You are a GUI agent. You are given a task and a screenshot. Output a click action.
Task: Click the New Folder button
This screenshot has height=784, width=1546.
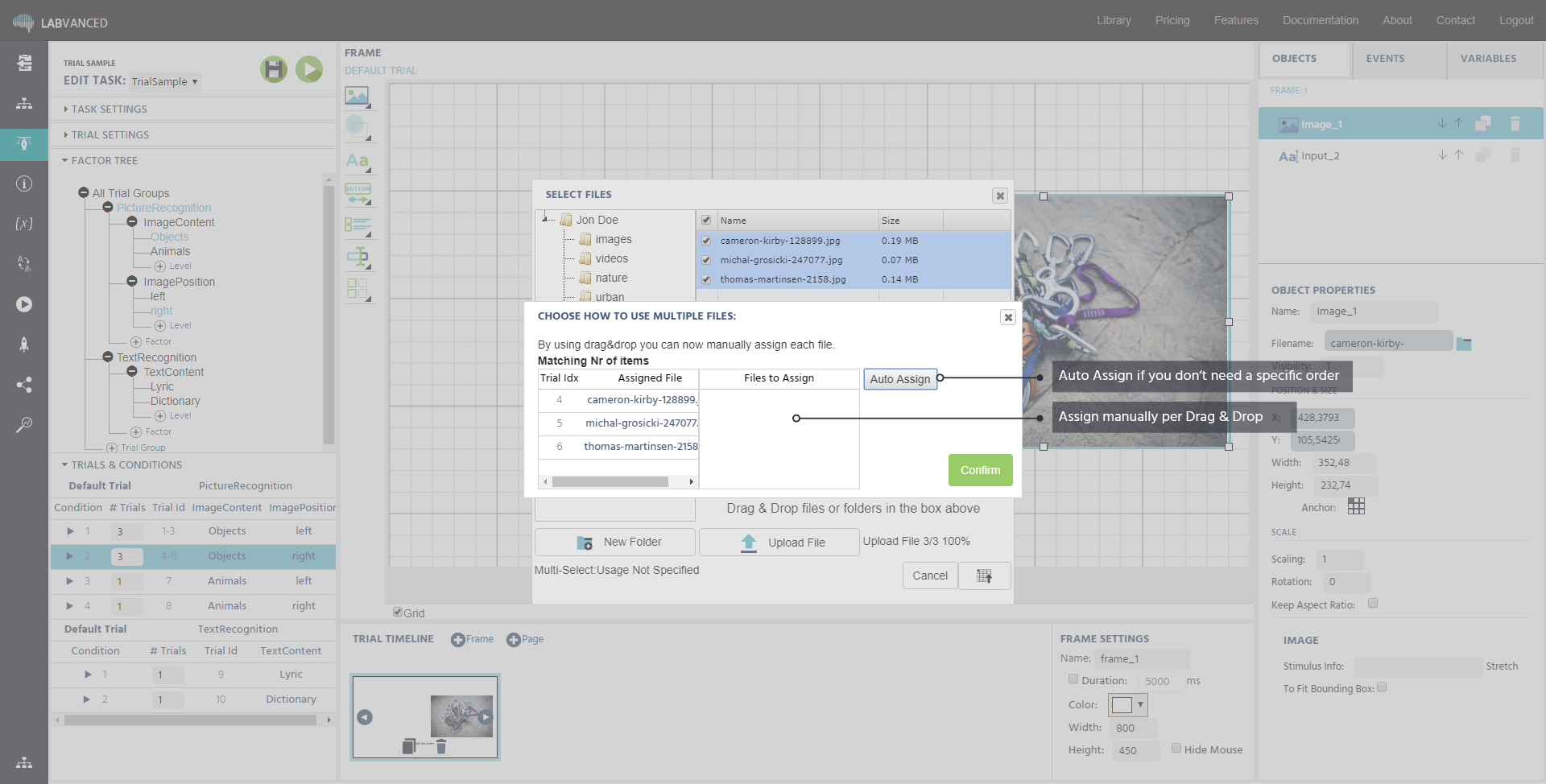(x=615, y=542)
